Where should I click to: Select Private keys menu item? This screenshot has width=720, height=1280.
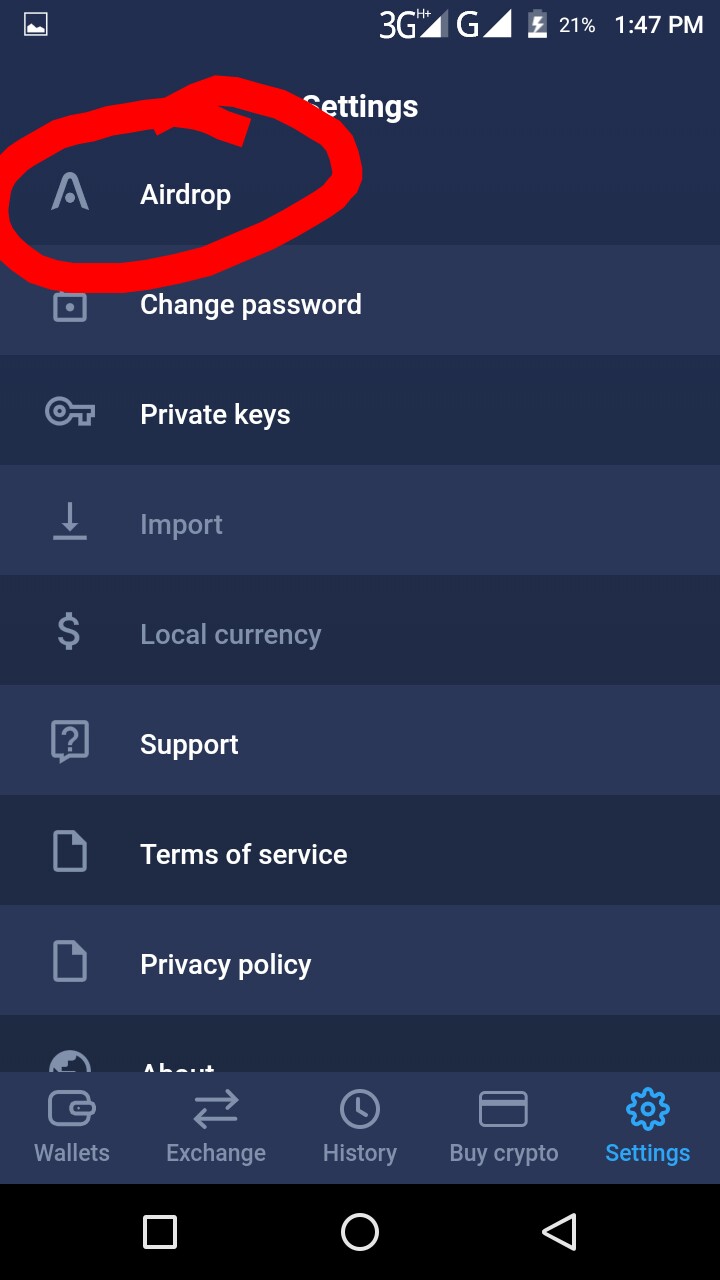click(215, 414)
